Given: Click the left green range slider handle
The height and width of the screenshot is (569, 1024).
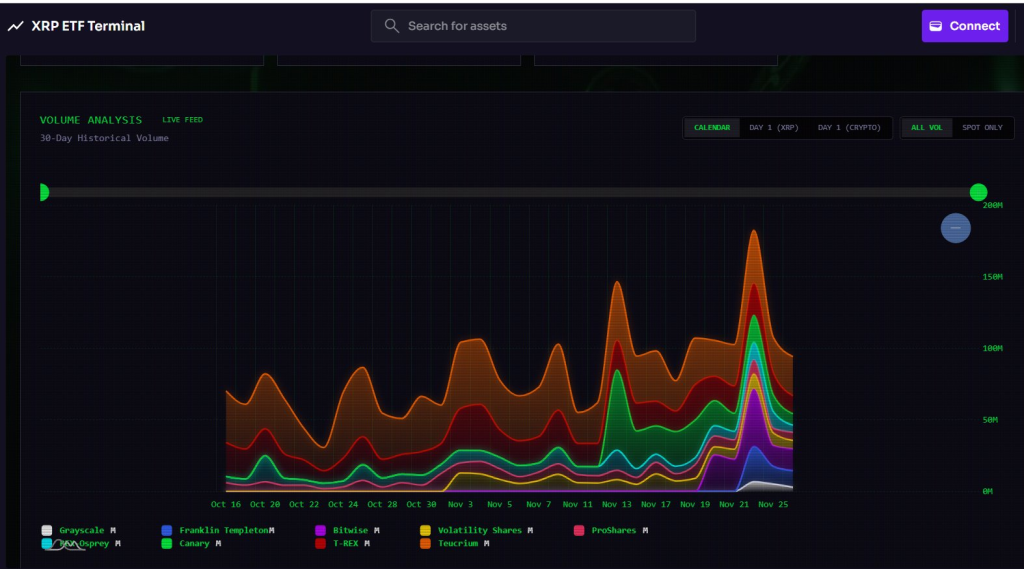Looking at the screenshot, I should (x=42, y=192).
